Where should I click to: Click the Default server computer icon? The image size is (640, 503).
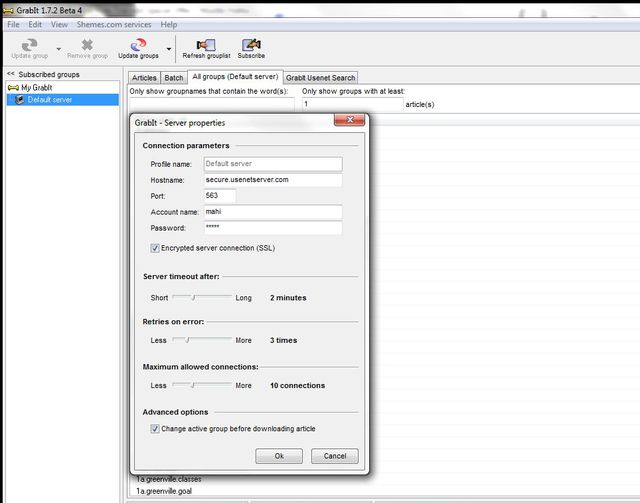click(20, 100)
